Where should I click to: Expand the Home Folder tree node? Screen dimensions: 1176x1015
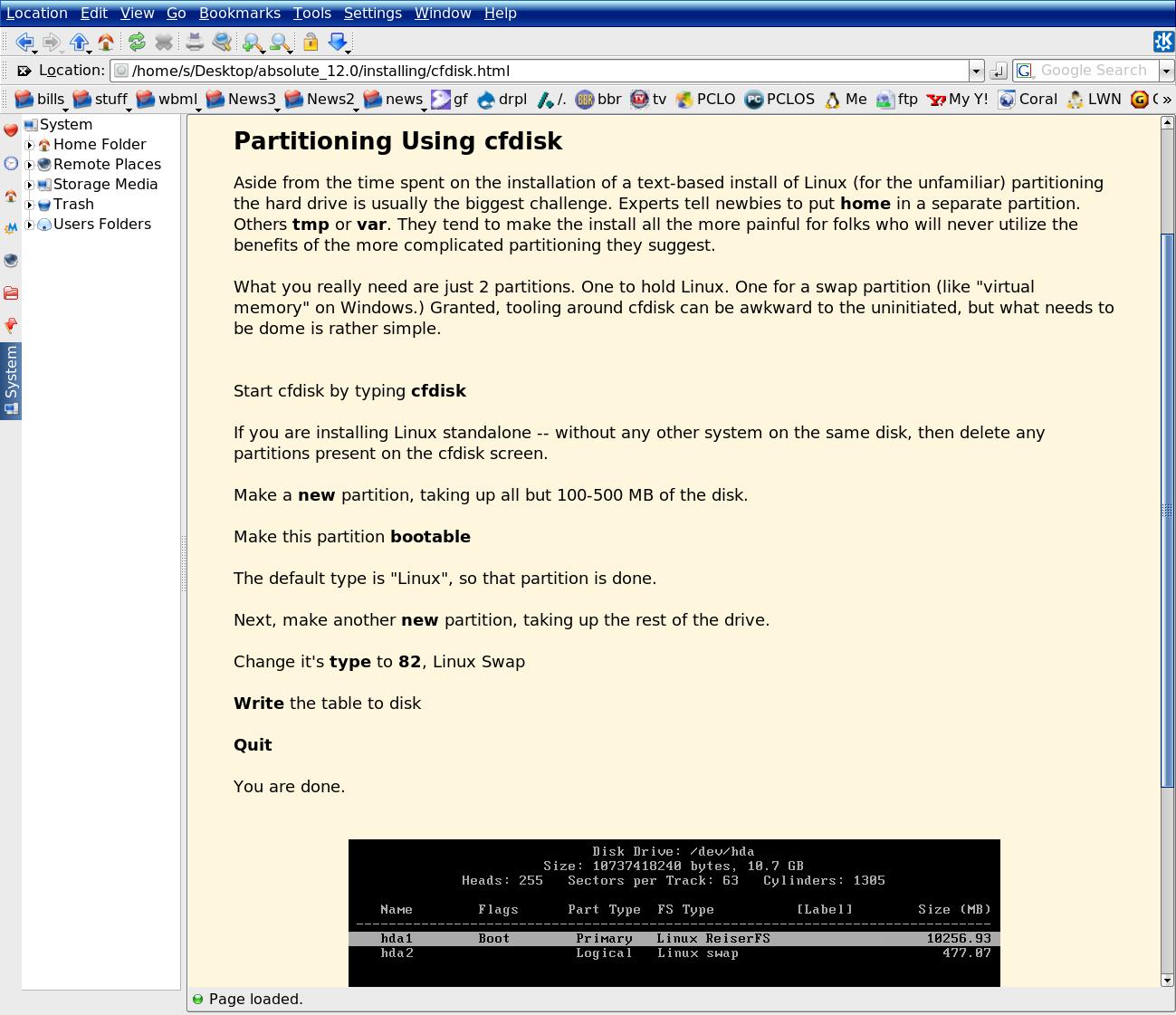click(30, 145)
